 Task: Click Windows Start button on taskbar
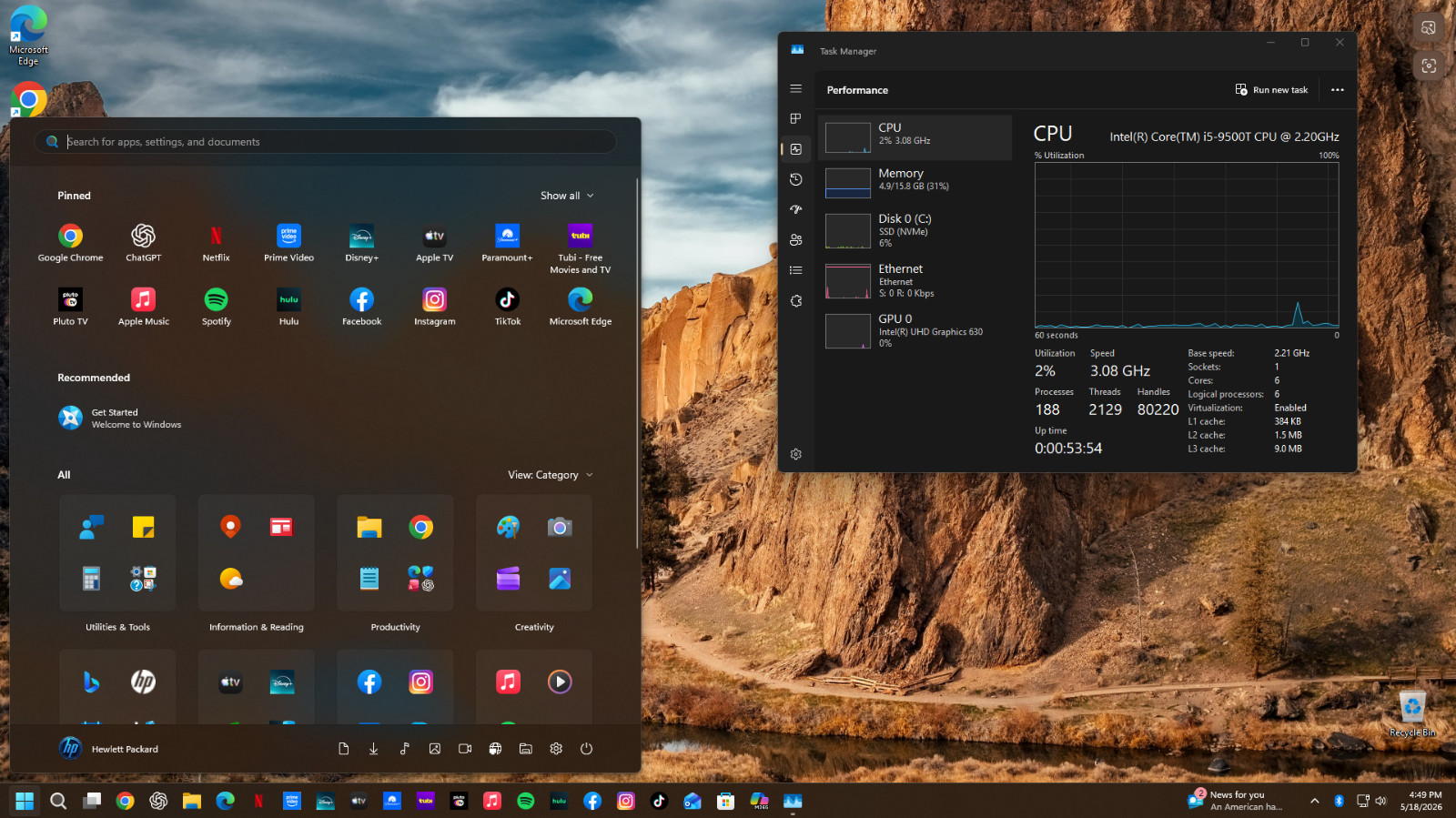click(x=25, y=801)
